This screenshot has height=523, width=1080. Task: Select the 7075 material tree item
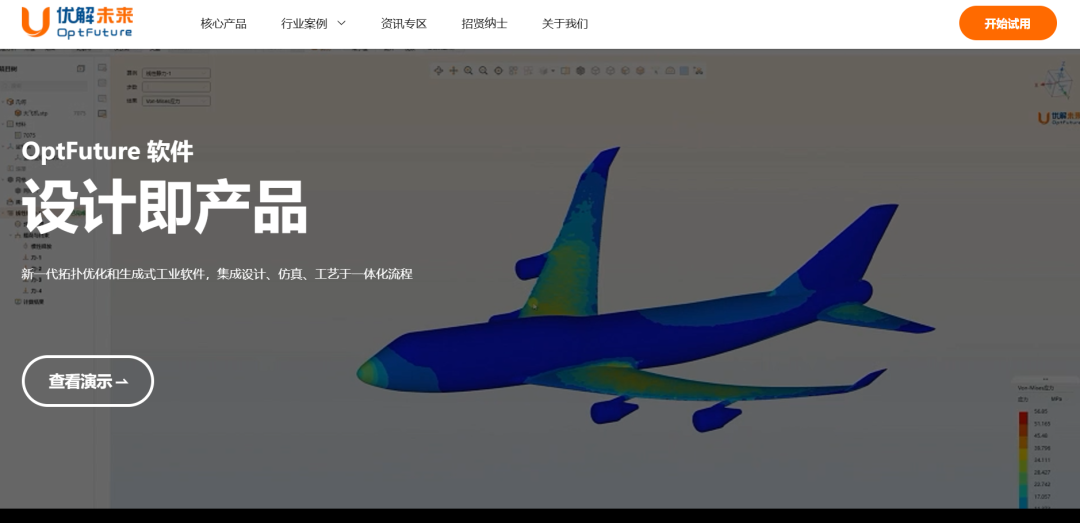point(26,135)
